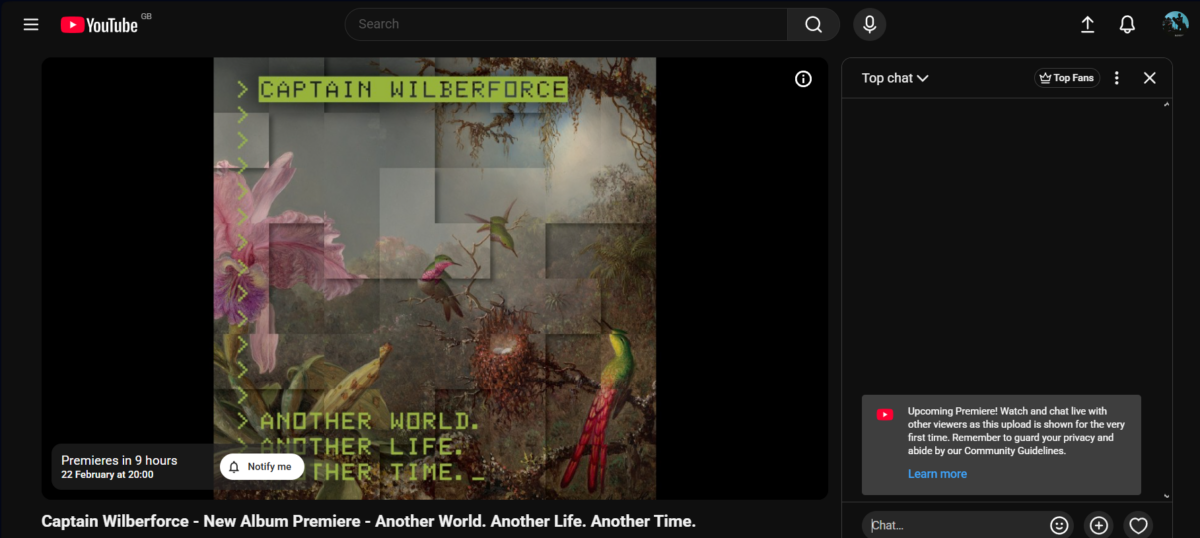
Task: Expand the Top chat dropdown
Action: pos(895,78)
